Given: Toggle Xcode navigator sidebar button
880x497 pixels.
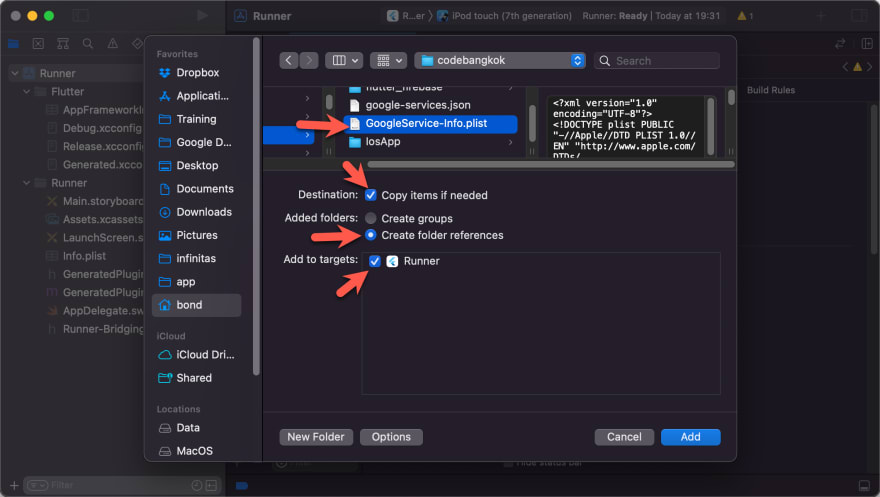Looking at the screenshot, I should [81, 16].
